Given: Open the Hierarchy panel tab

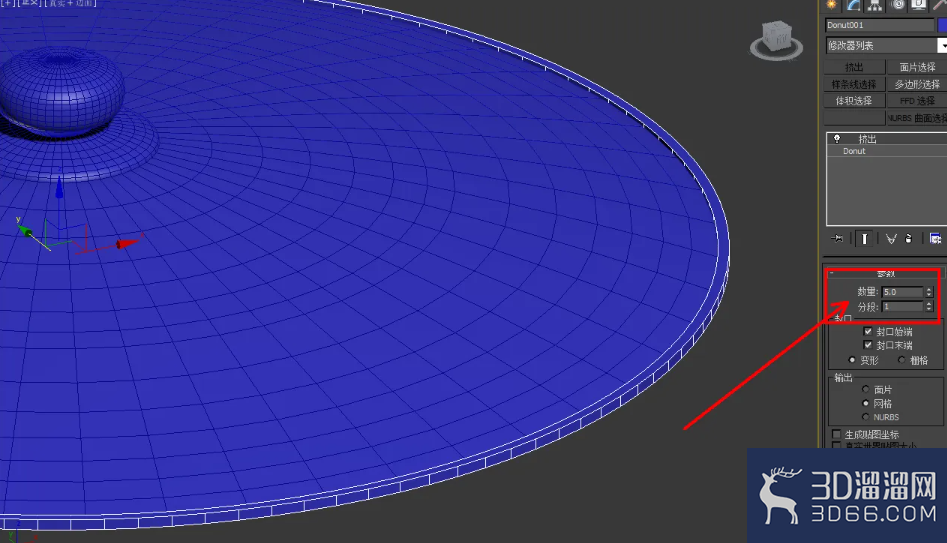Looking at the screenshot, I should pos(875,5).
